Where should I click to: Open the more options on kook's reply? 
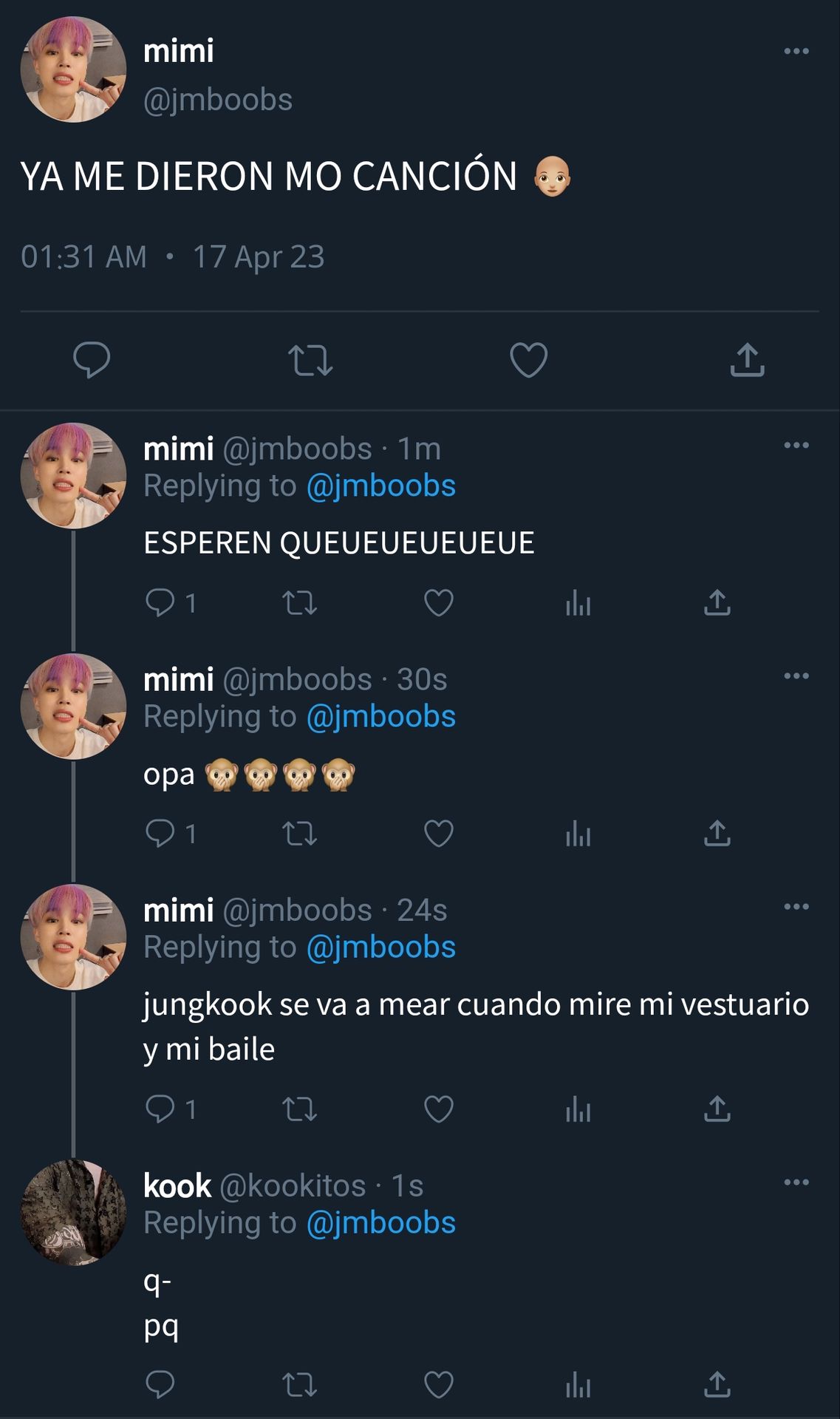click(x=796, y=1182)
